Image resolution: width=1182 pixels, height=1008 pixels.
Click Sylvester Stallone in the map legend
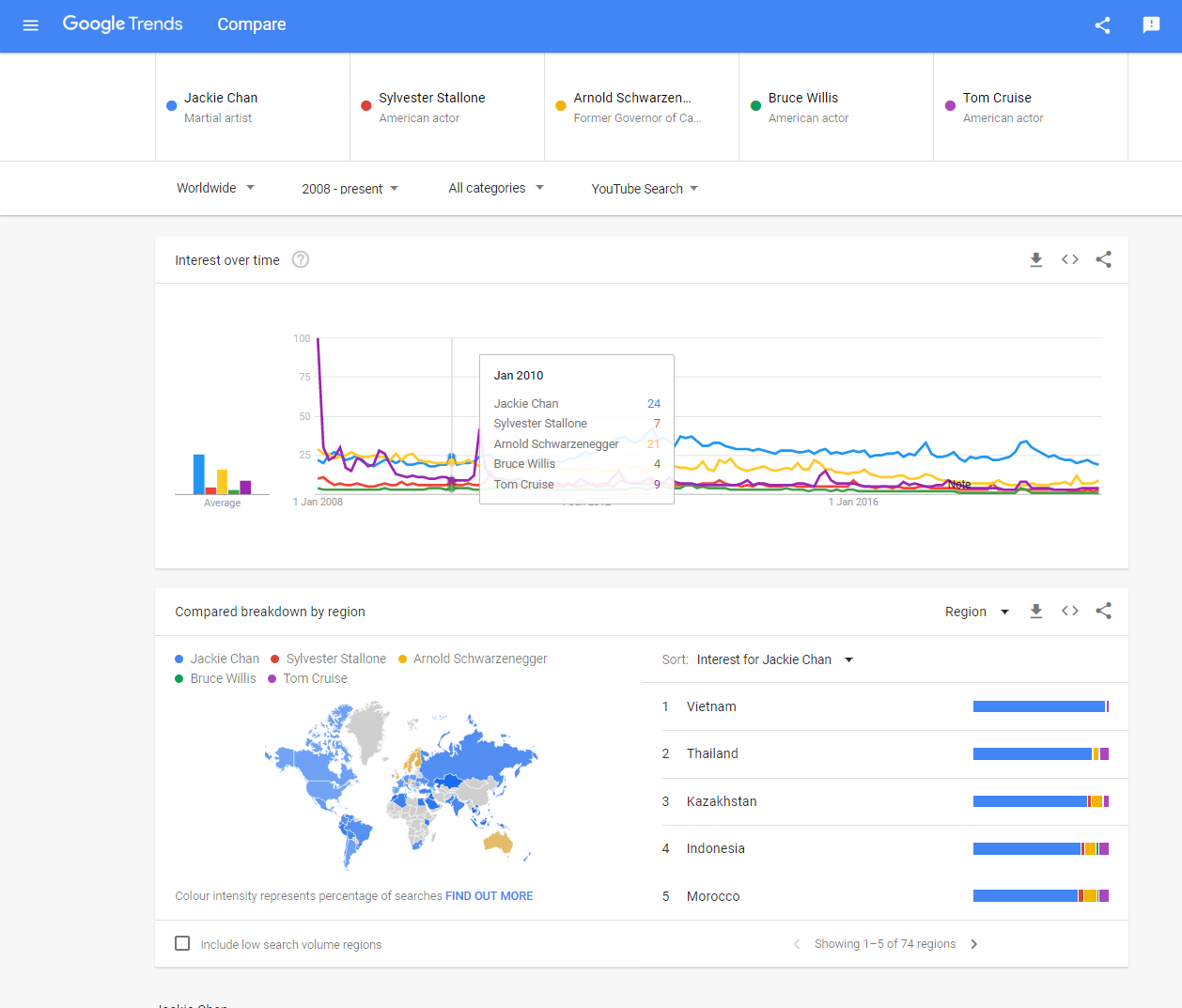pos(328,659)
